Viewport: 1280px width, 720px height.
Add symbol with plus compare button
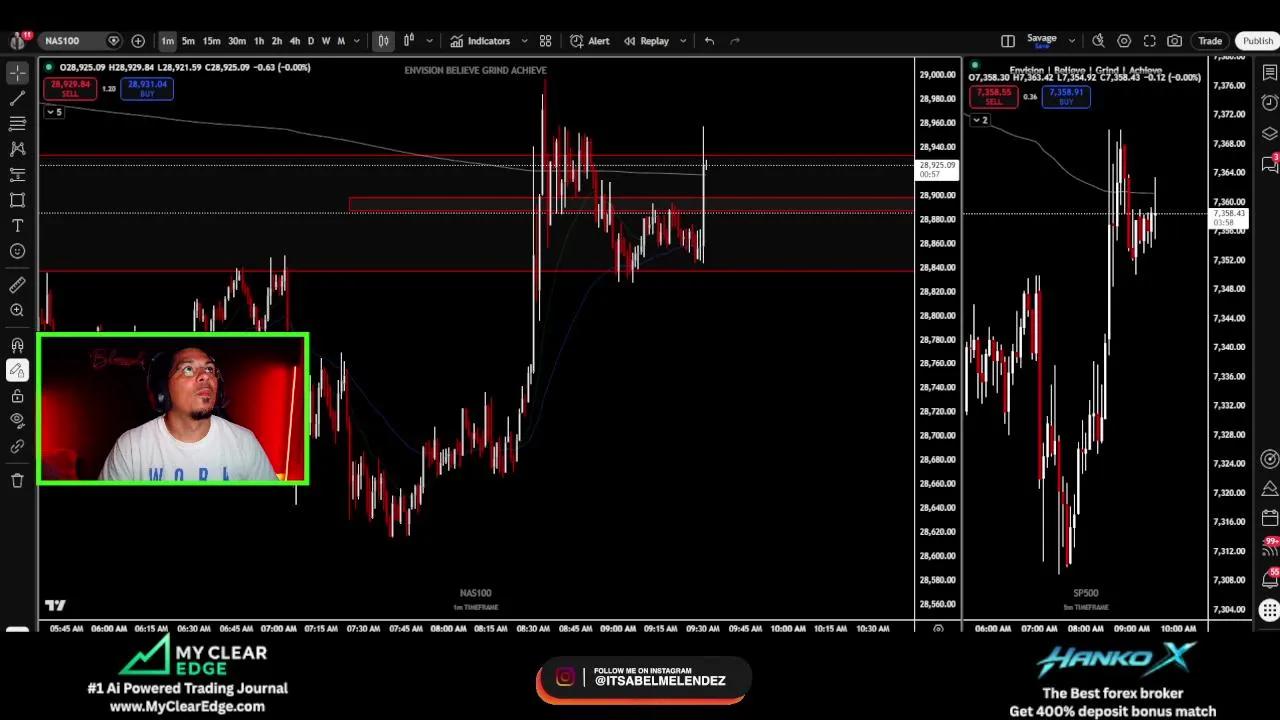[x=138, y=41]
